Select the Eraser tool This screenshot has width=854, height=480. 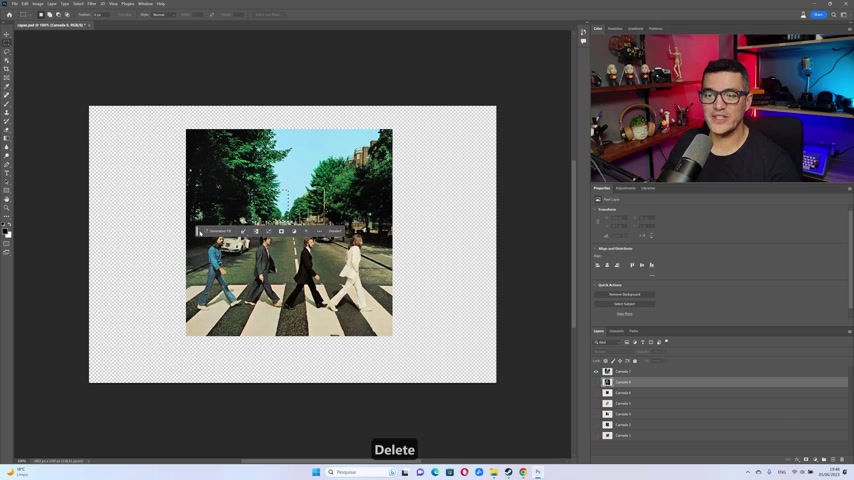(7, 130)
